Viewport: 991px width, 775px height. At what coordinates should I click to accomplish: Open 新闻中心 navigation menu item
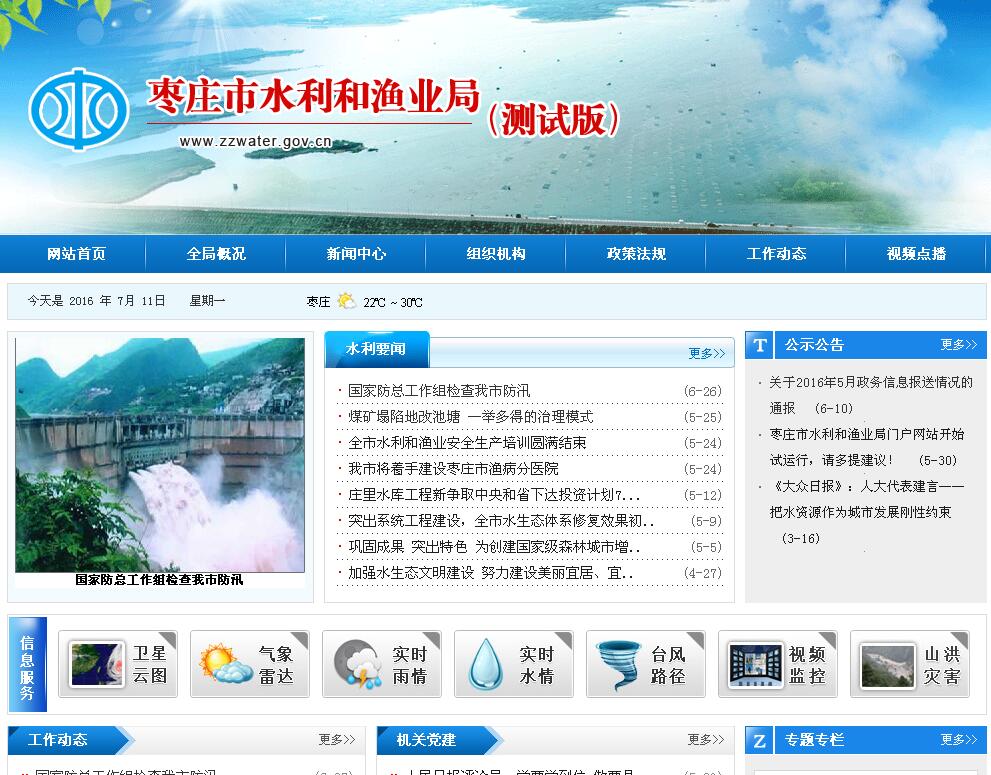[x=356, y=254]
